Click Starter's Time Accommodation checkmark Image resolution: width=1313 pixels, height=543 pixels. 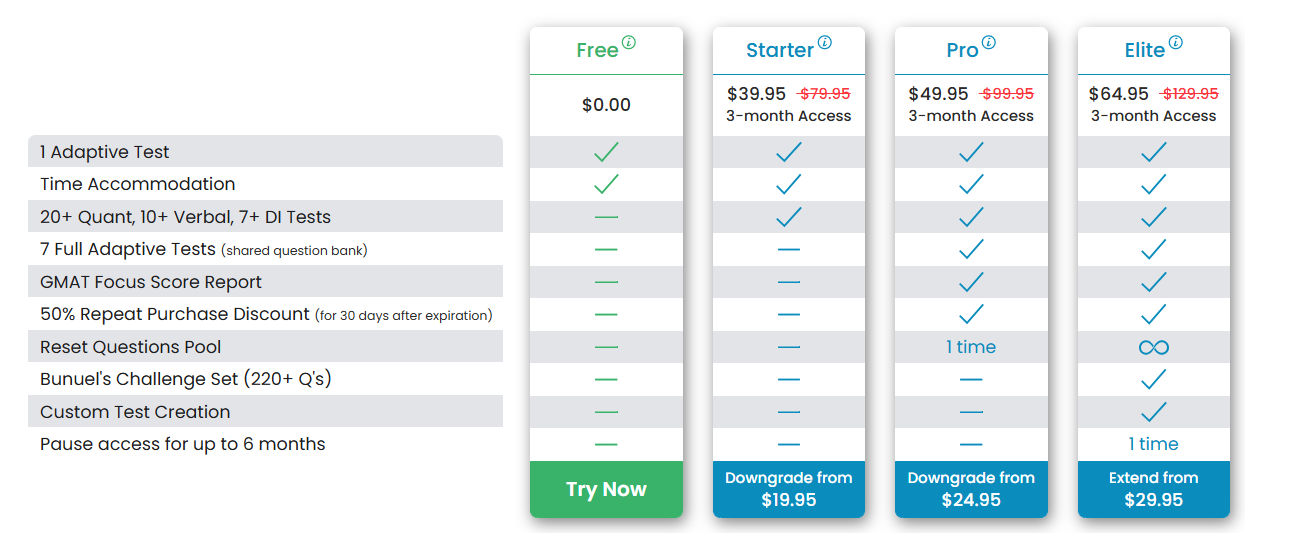(788, 184)
